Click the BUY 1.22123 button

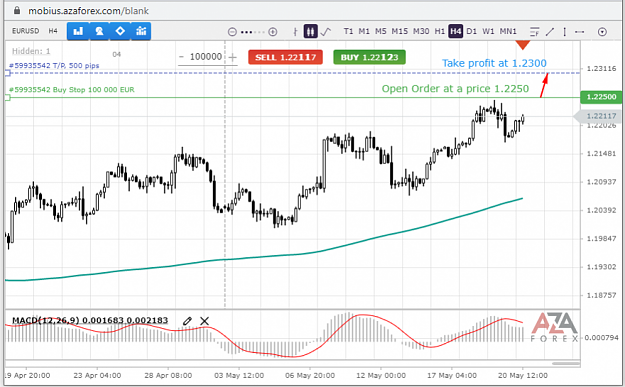tap(369, 57)
